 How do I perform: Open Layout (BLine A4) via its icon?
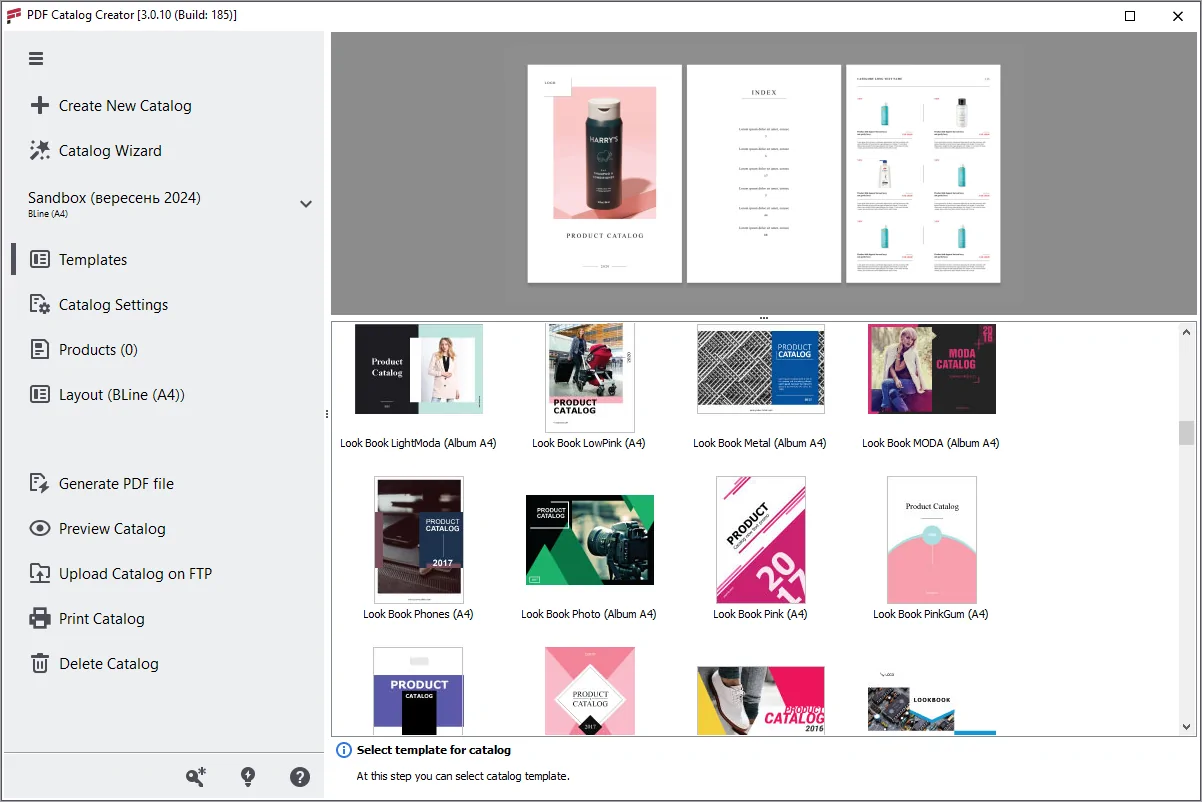pos(38,394)
